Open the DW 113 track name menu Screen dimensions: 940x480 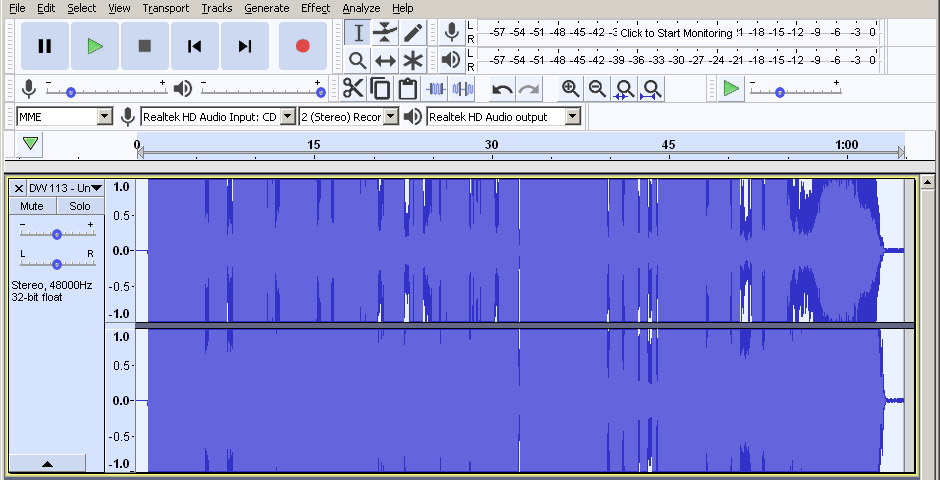coord(66,188)
